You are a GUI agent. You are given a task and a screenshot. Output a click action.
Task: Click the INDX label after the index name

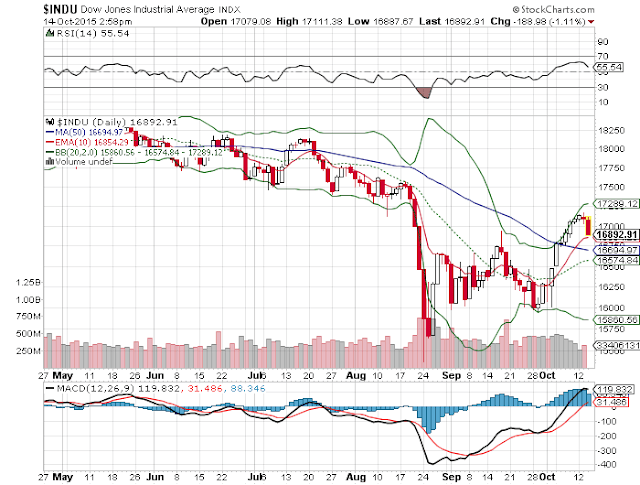point(229,9)
